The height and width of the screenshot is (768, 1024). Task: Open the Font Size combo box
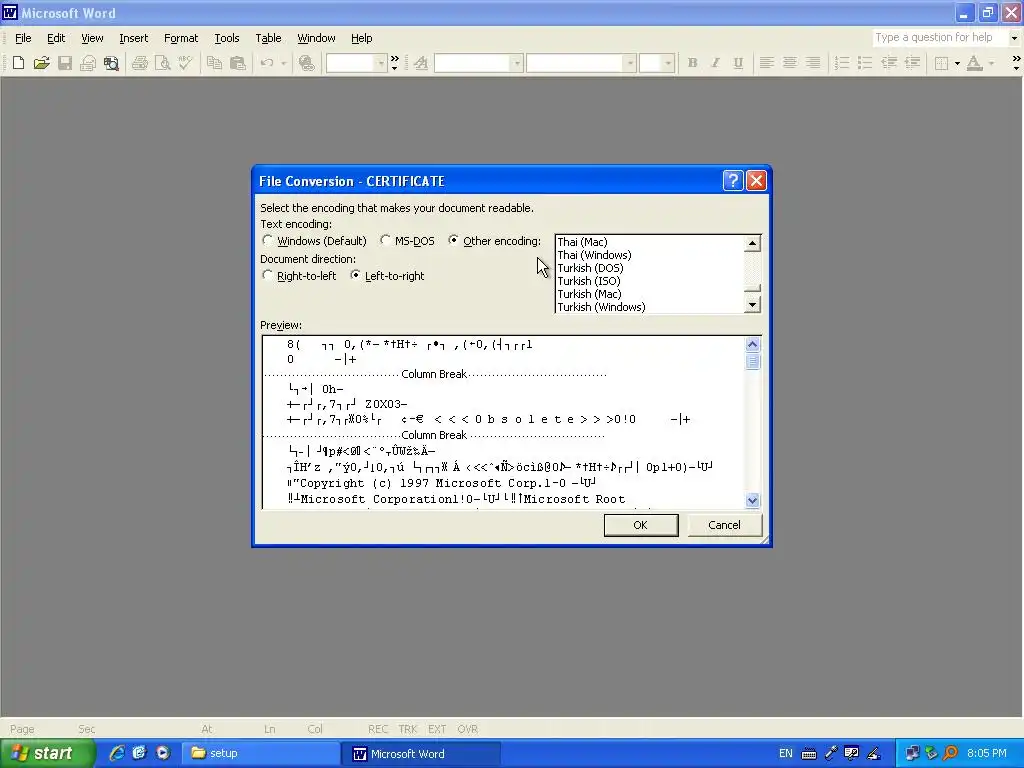656,63
